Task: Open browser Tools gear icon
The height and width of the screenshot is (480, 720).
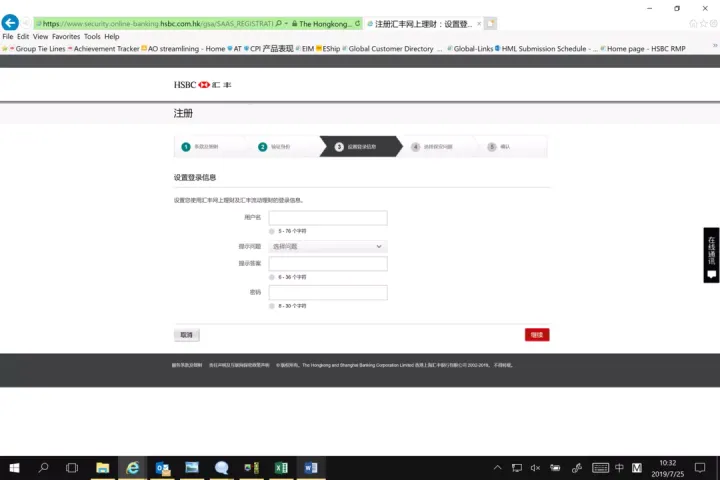Action: pos(714,23)
